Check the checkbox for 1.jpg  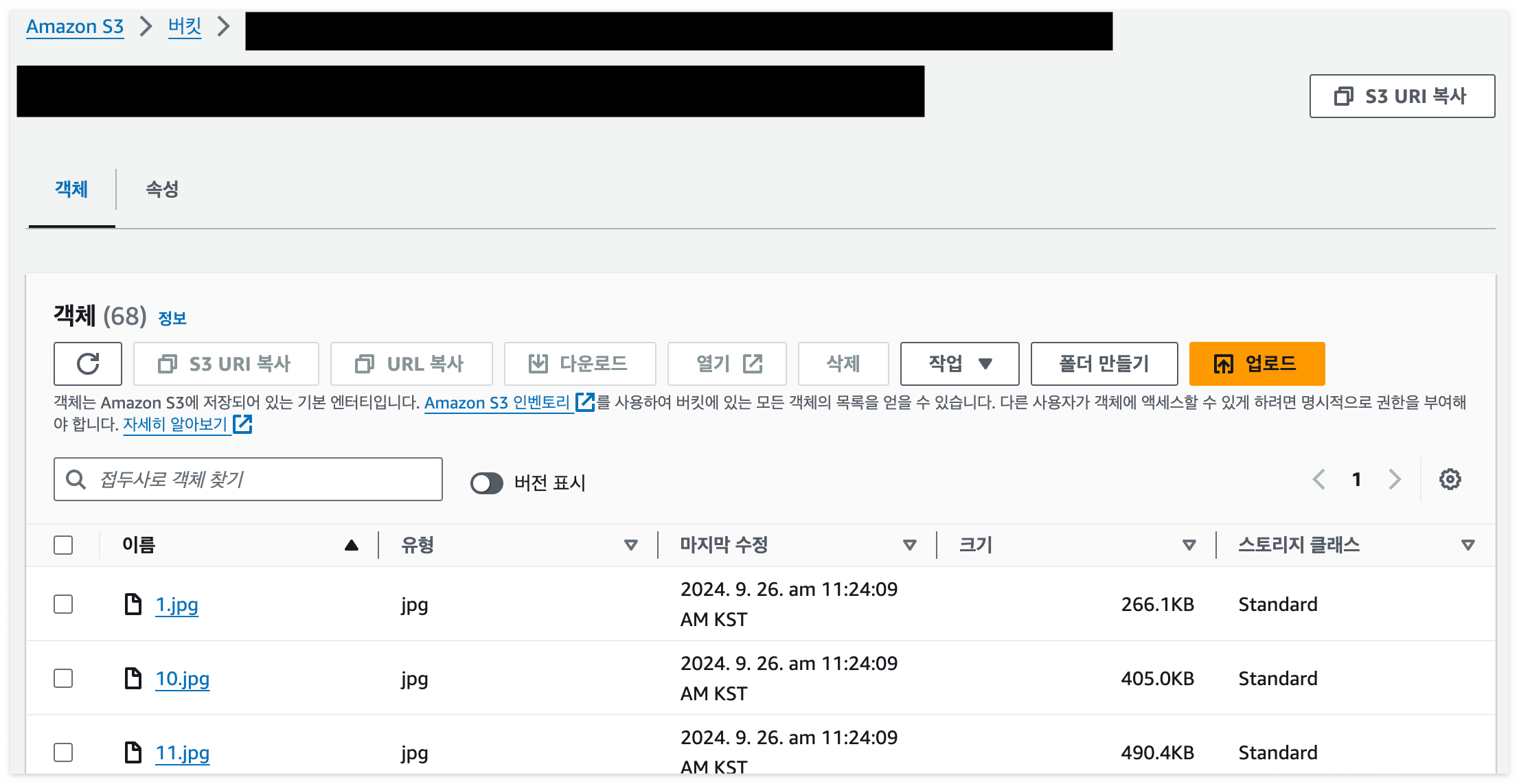63,604
